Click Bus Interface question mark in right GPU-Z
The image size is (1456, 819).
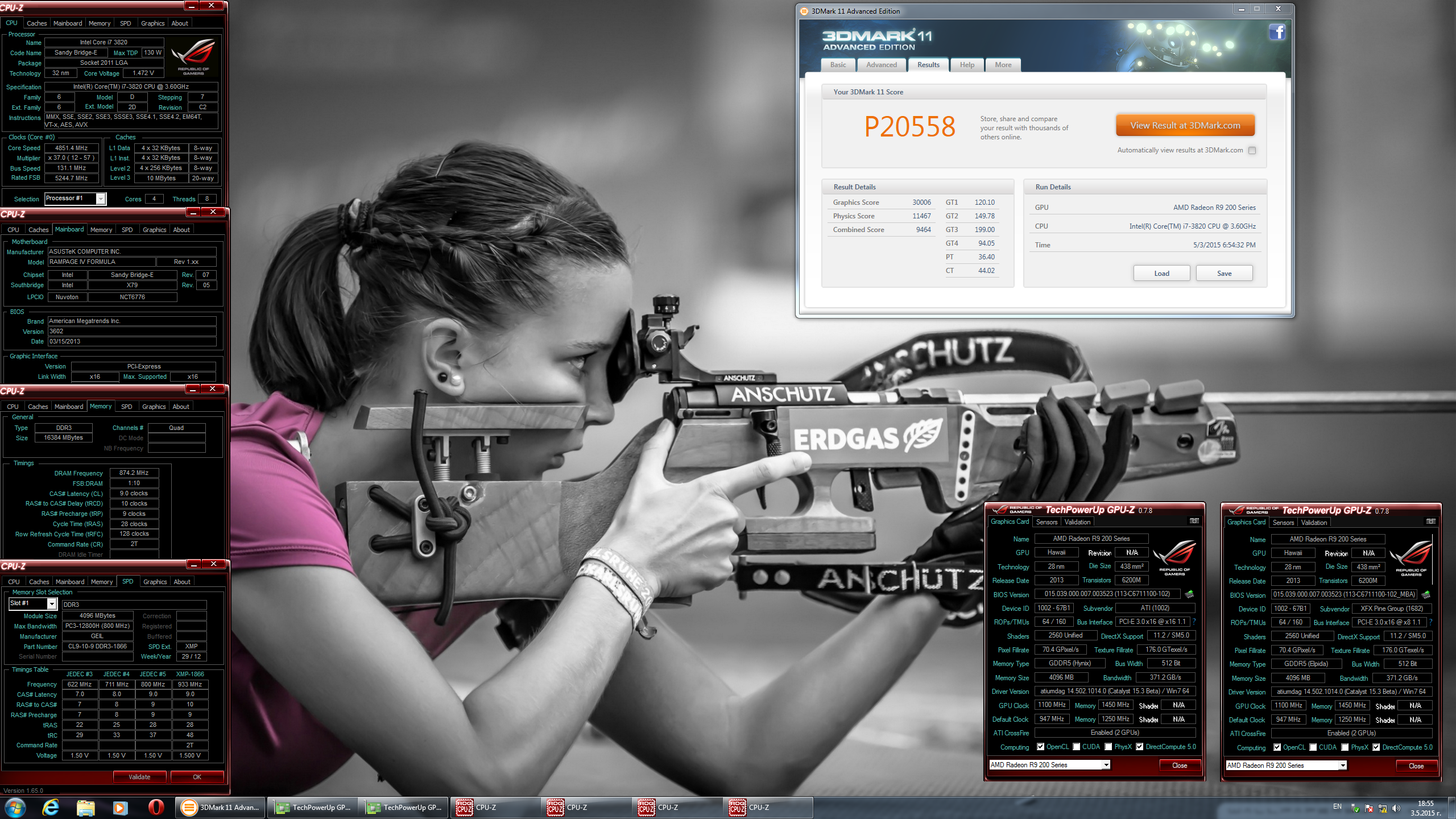click(1430, 622)
